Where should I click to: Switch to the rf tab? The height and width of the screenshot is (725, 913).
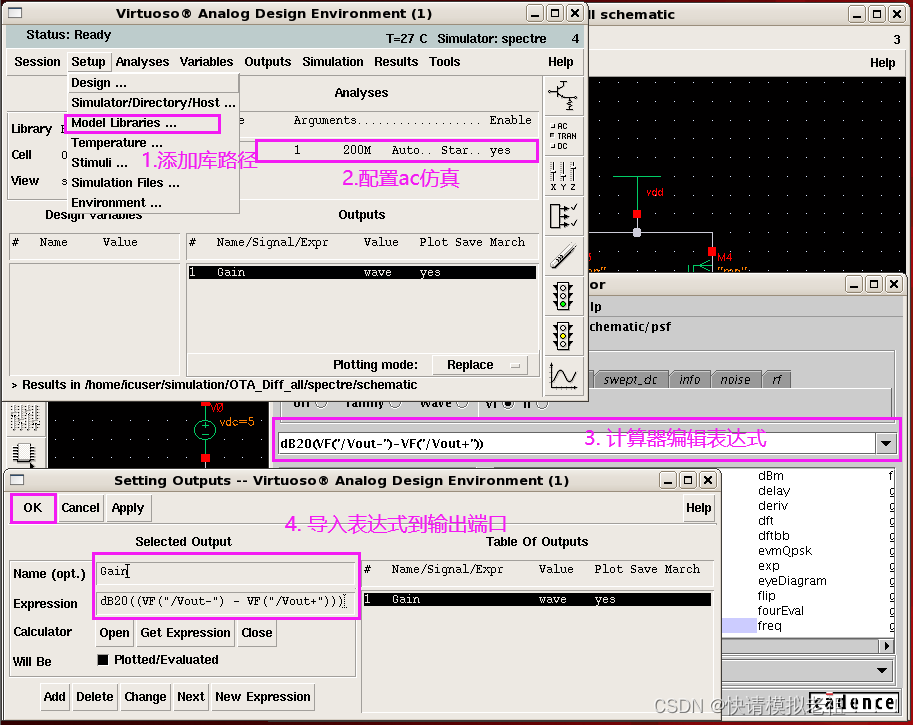(x=777, y=380)
